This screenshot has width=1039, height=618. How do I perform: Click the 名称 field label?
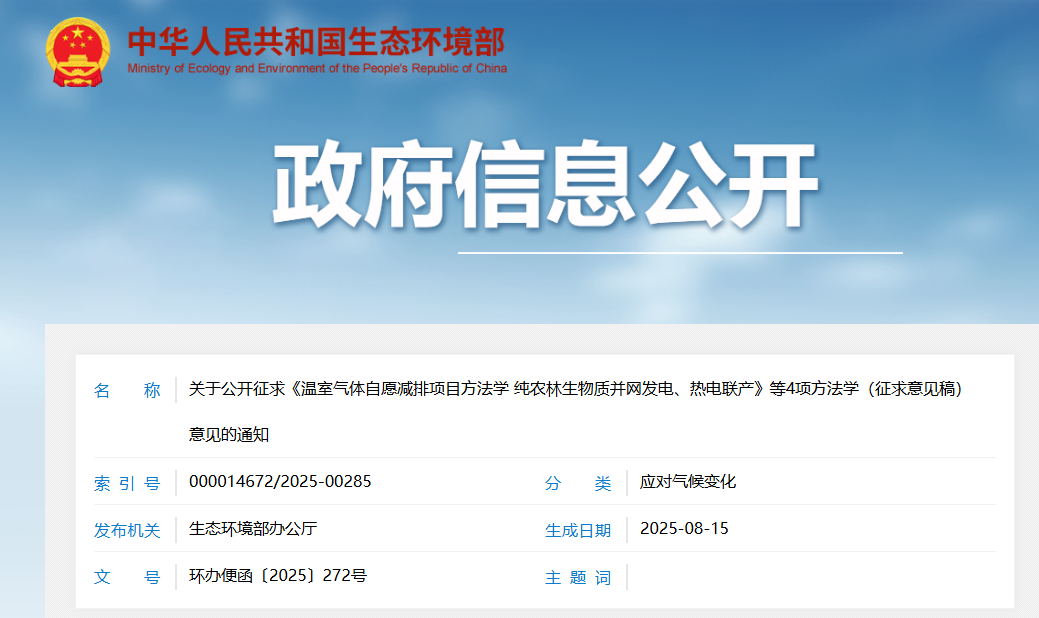tap(129, 391)
